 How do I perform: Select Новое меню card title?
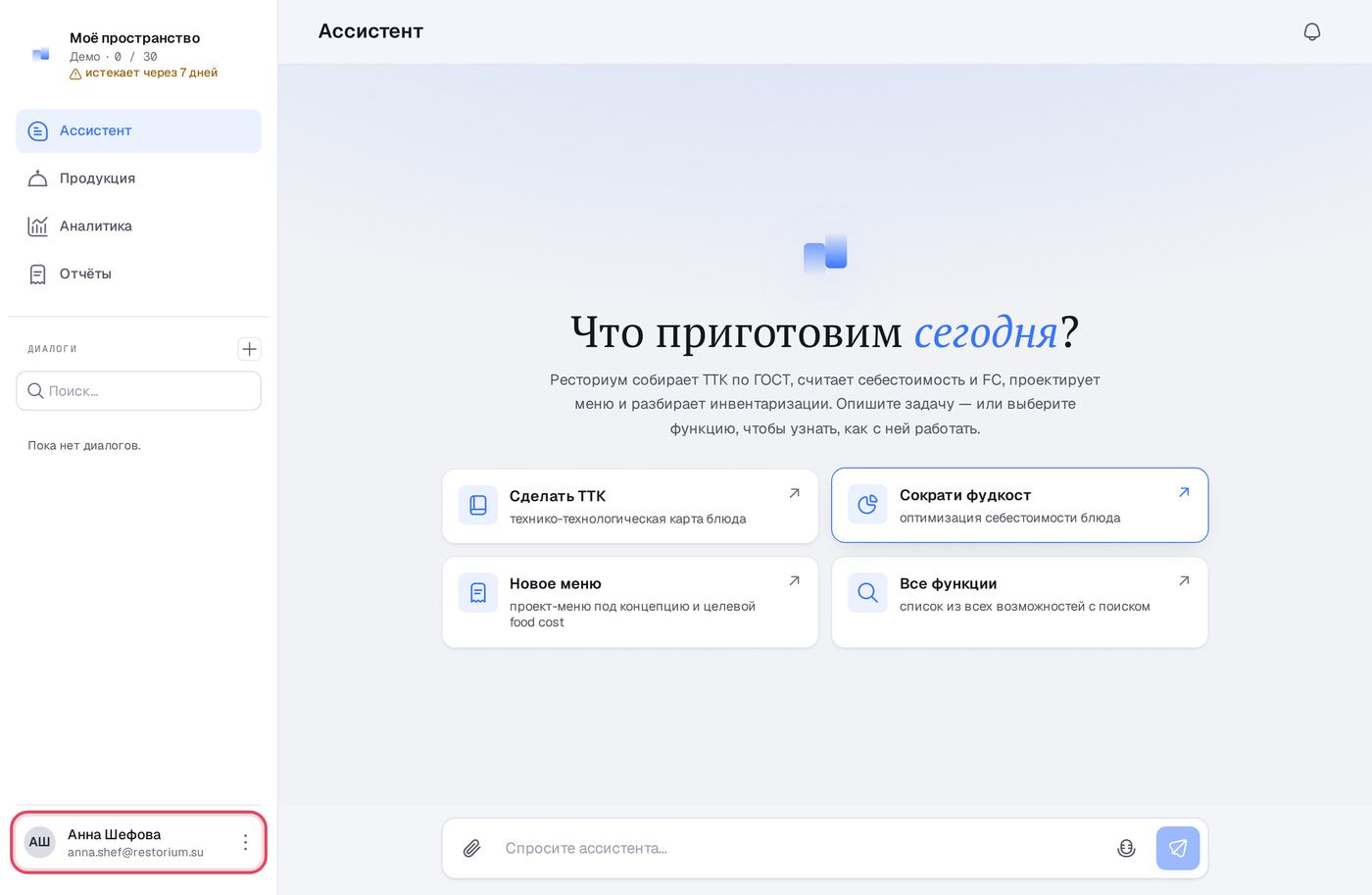click(x=556, y=583)
